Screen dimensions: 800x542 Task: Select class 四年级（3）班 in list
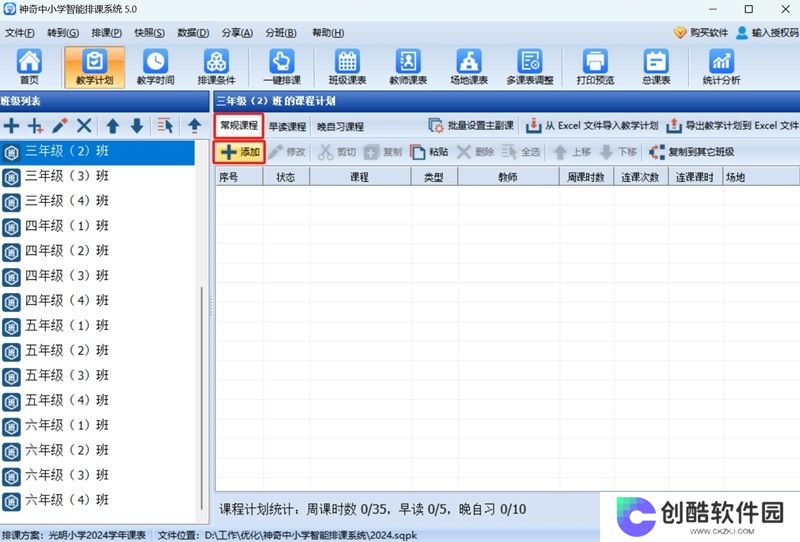point(97,276)
